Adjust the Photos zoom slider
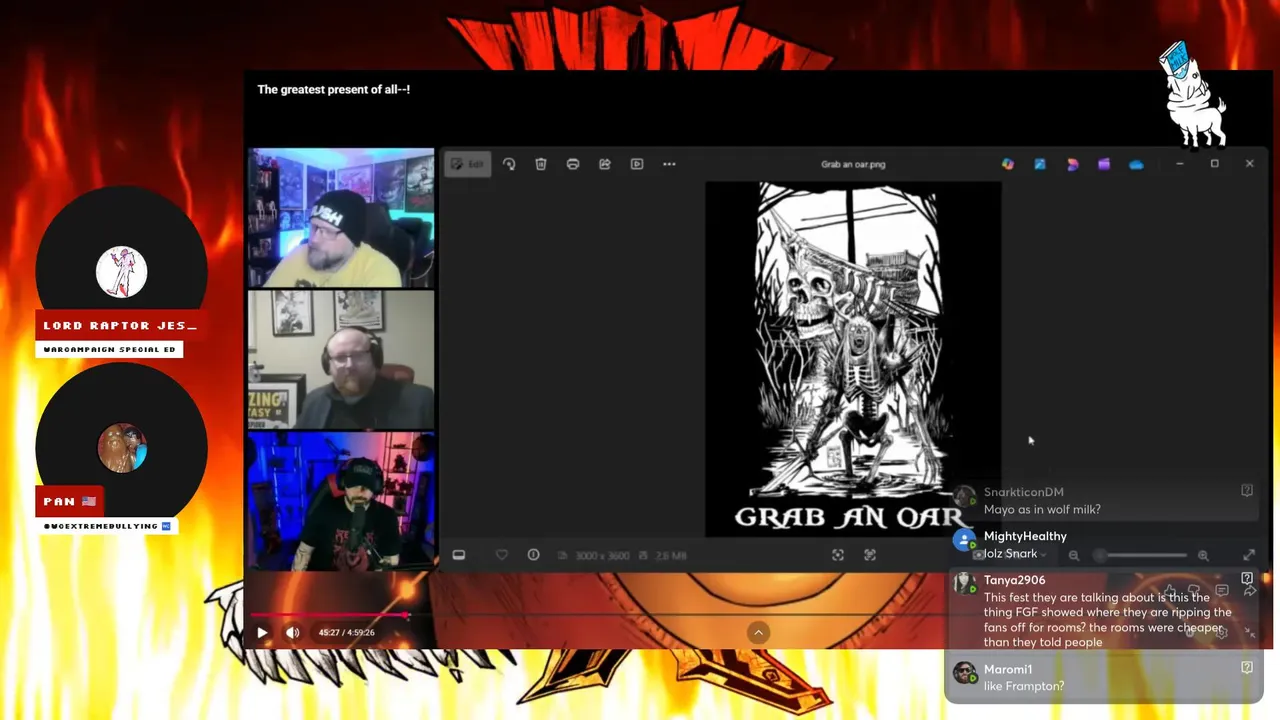 [x=1140, y=555]
